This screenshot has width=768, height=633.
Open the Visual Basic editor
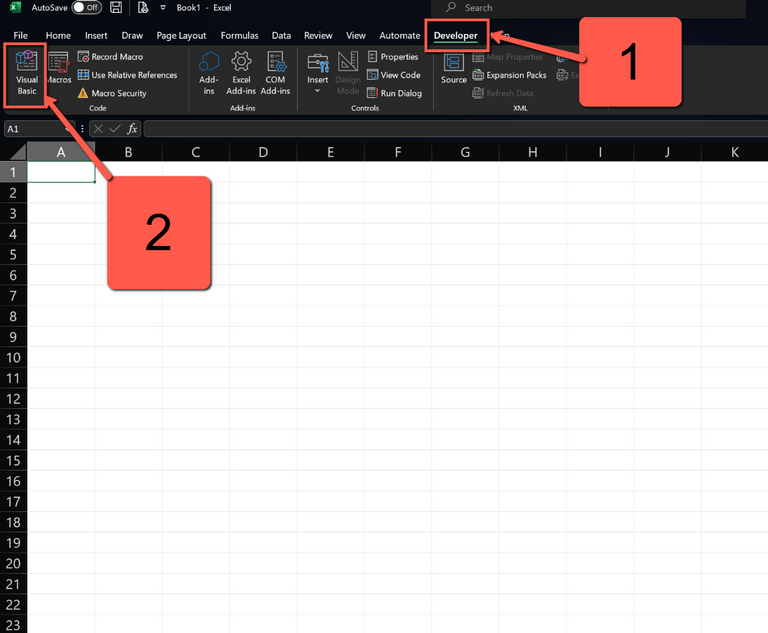[x=26, y=73]
